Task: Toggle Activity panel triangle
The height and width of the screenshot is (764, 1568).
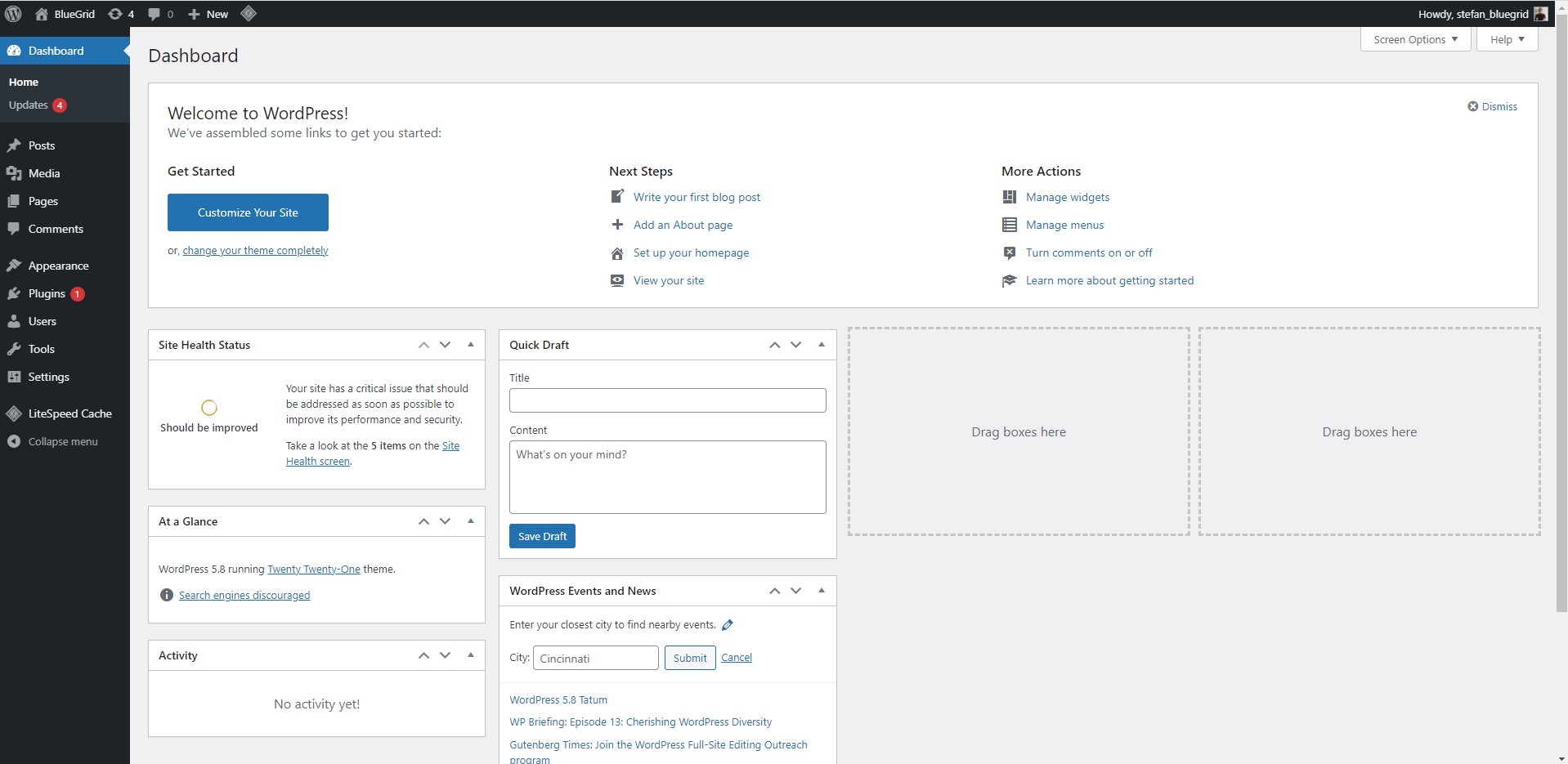Action: [x=471, y=655]
